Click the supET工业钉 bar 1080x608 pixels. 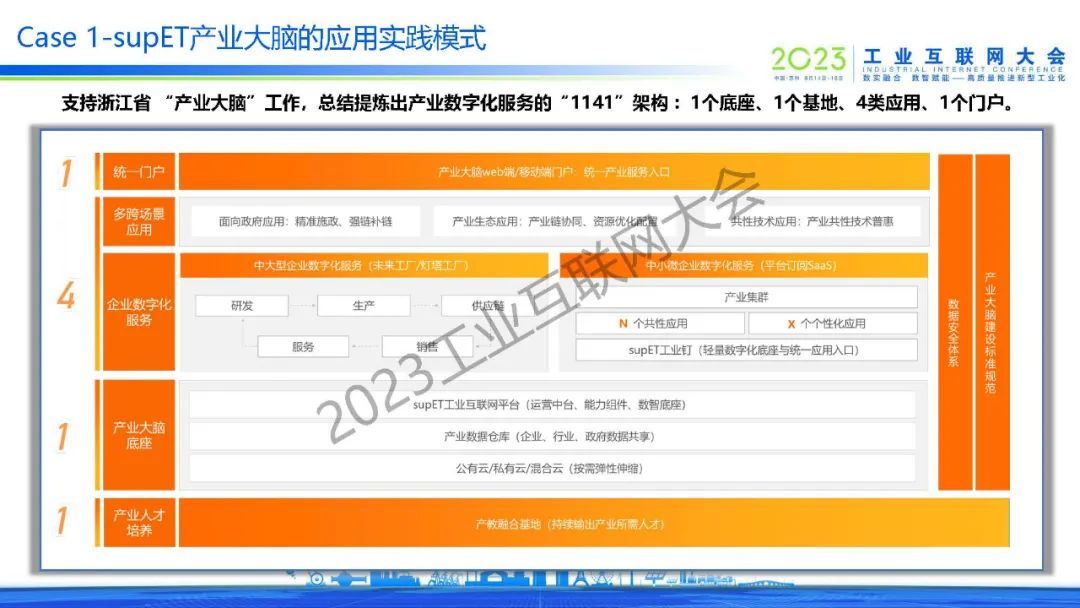(x=746, y=350)
